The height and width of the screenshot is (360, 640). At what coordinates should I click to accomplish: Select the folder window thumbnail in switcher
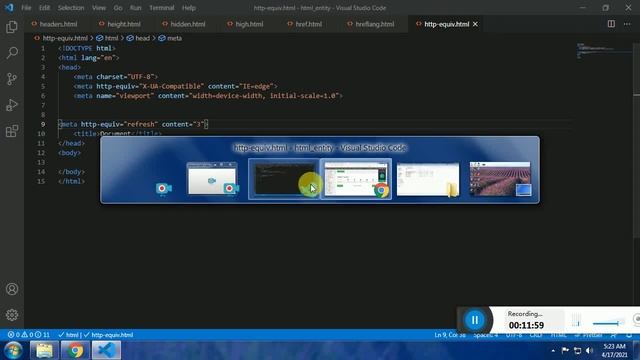click(428, 179)
